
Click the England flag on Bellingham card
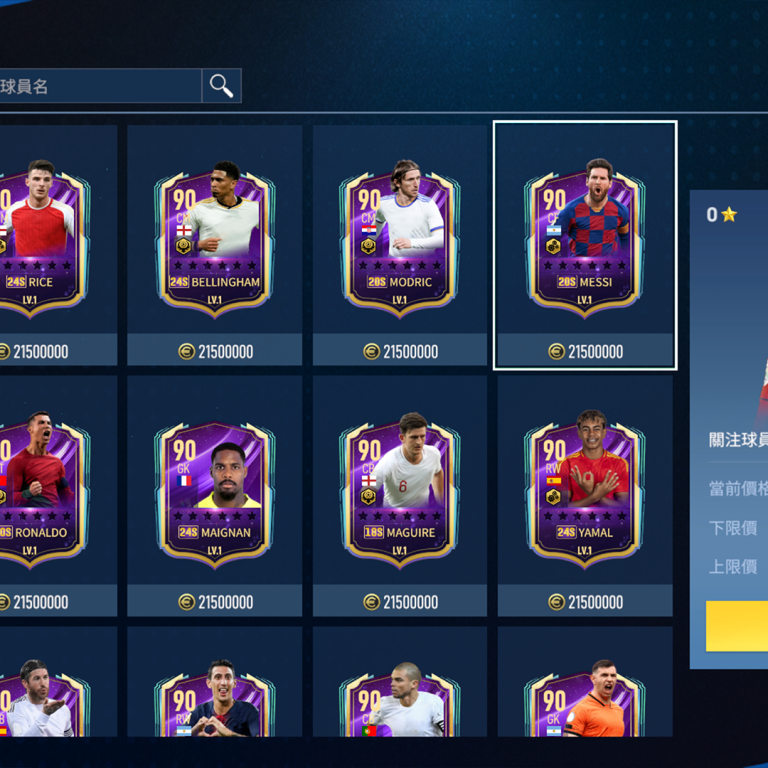(184, 231)
